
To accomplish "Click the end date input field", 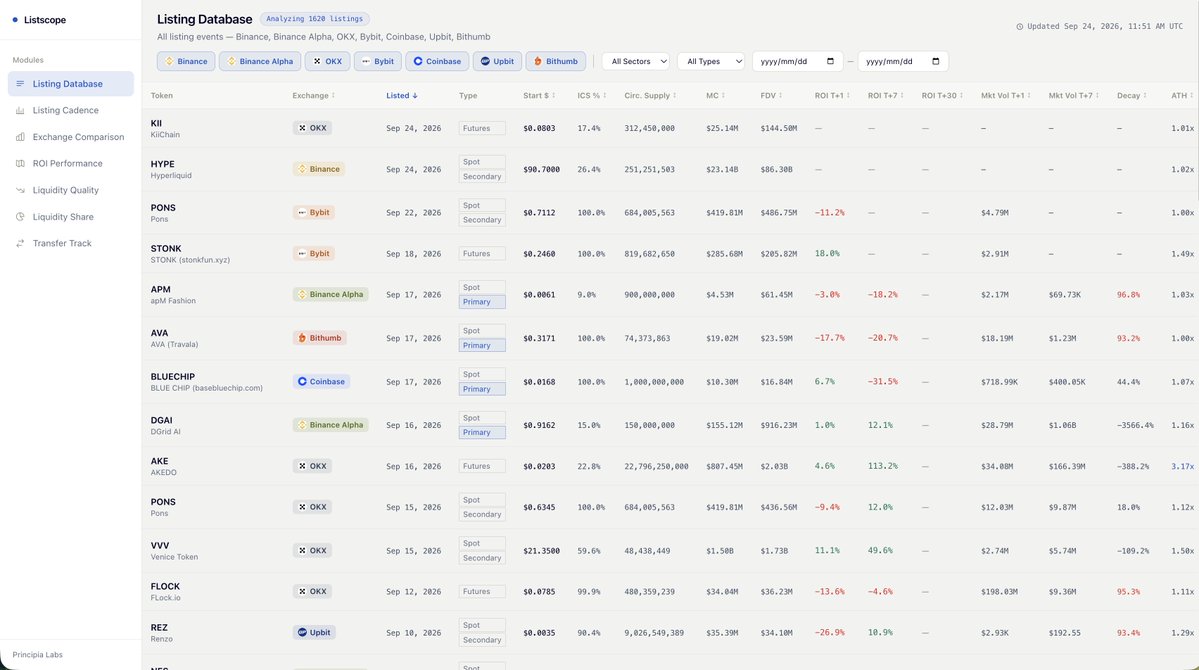I will 903,61.
